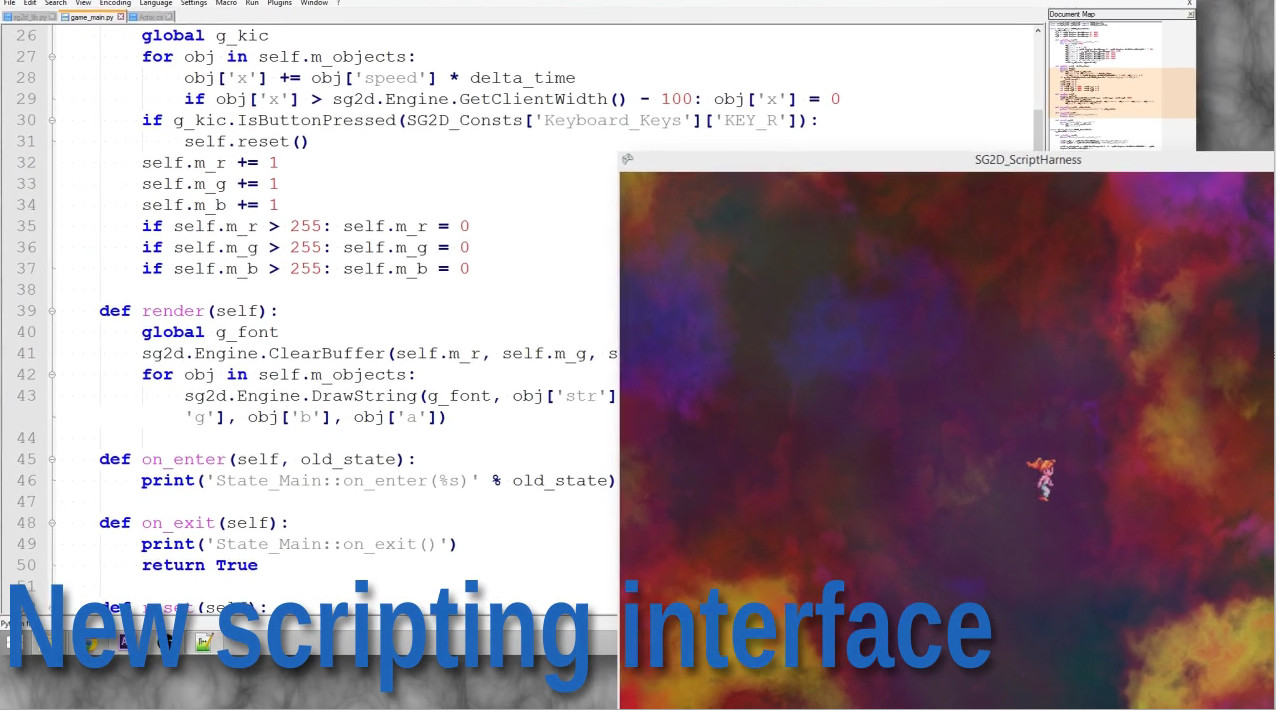The width and height of the screenshot is (1276, 710).
Task: Collapse the render method fold marker
Action: tap(50, 311)
